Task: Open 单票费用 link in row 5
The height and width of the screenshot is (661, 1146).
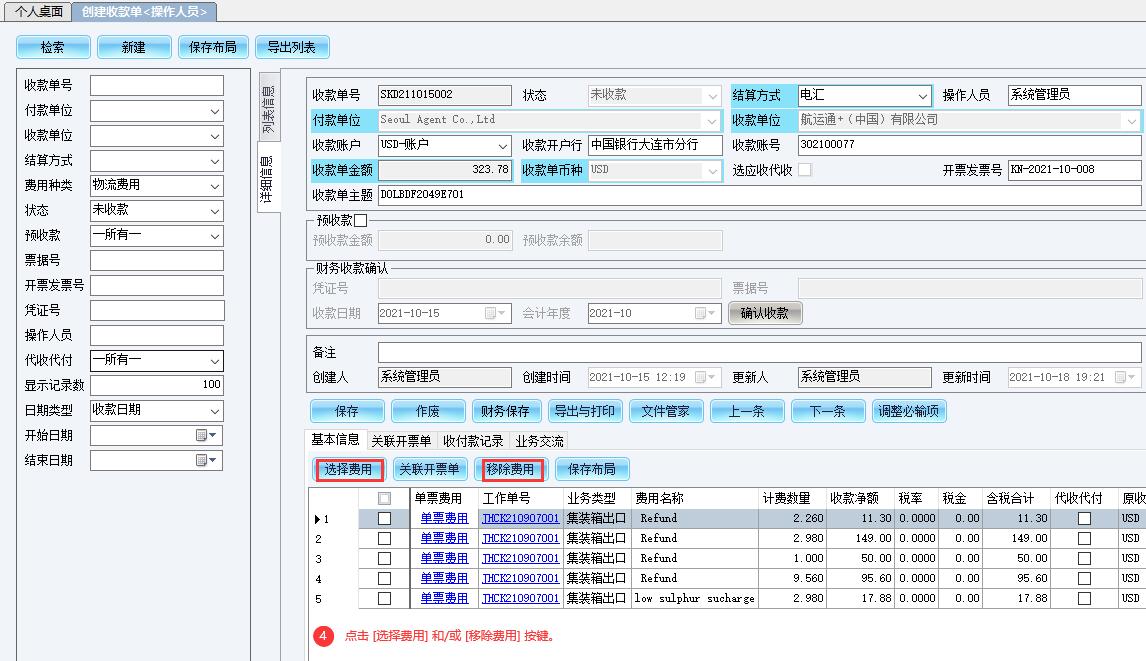Action: (444, 599)
